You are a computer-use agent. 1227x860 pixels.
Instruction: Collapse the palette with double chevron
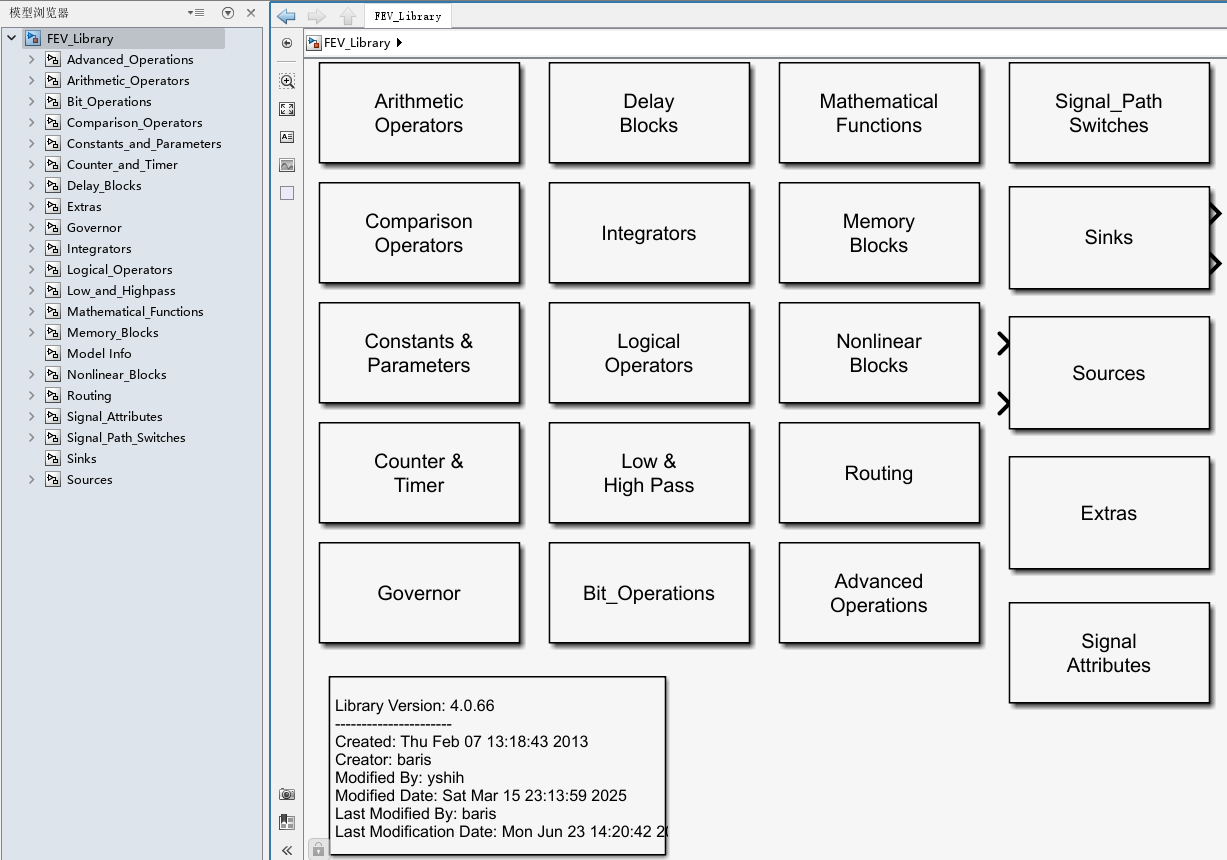287,850
